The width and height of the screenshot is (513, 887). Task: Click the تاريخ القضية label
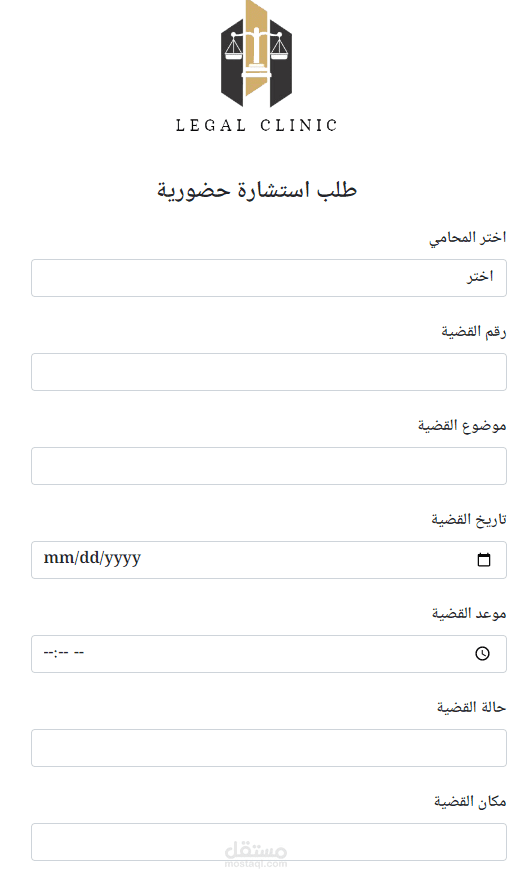pos(469,519)
